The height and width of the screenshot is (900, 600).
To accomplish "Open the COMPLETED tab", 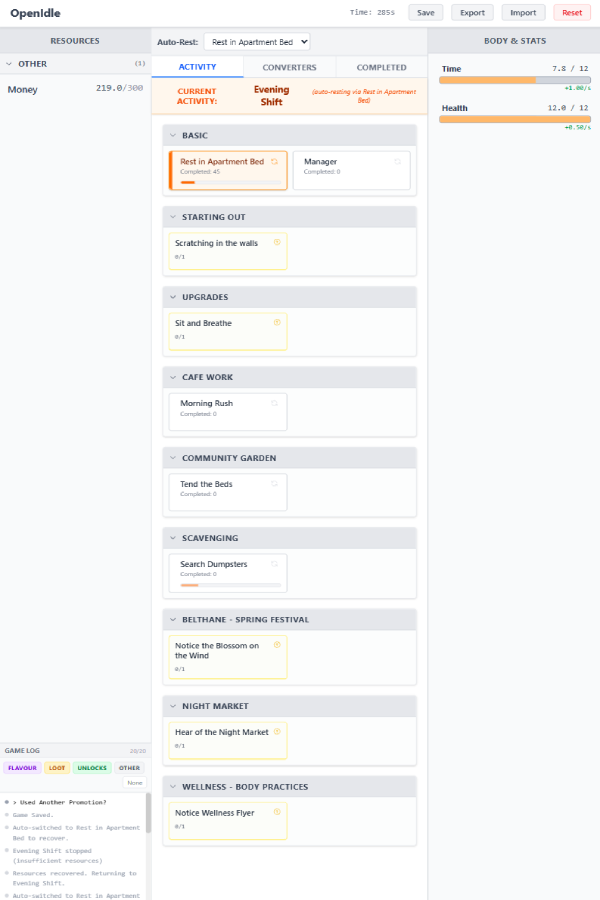I will coord(381,67).
